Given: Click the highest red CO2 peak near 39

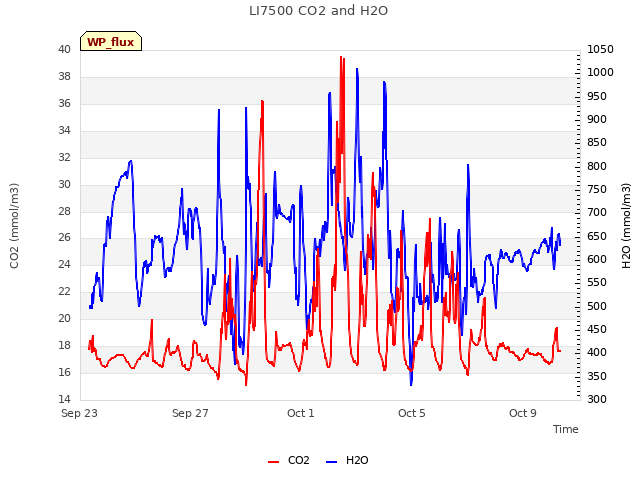Looking at the screenshot, I should tap(341, 57).
